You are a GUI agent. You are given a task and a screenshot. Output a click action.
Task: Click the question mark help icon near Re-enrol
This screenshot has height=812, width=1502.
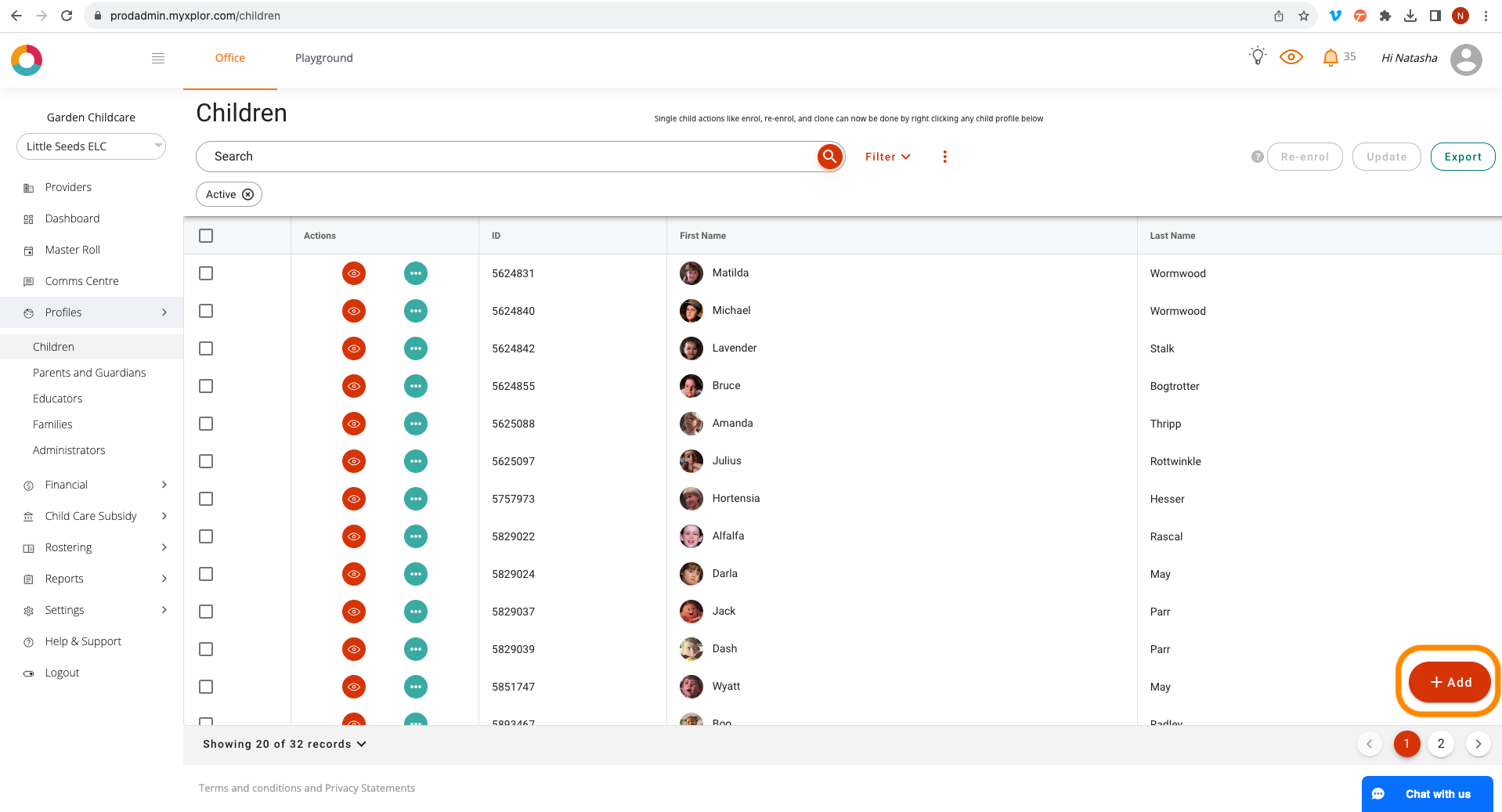(x=1258, y=157)
